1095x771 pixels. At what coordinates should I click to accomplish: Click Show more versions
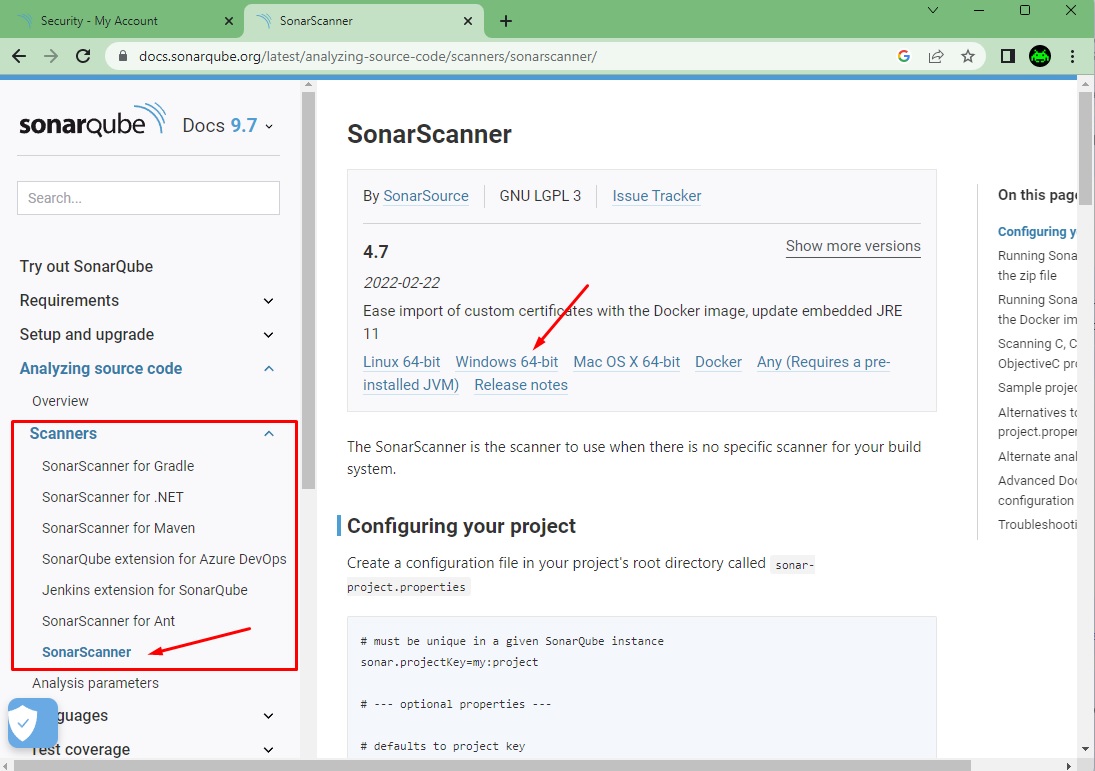pyautogui.click(x=853, y=246)
